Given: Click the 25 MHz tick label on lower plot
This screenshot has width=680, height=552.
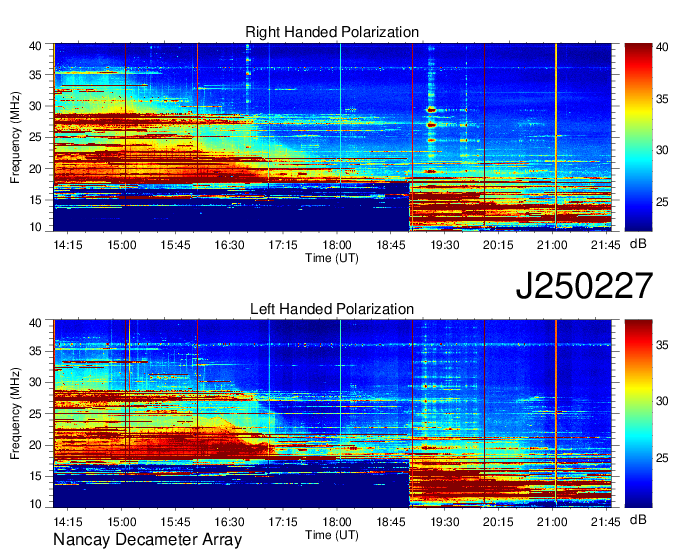Looking at the screenshot, I should 35,414.
